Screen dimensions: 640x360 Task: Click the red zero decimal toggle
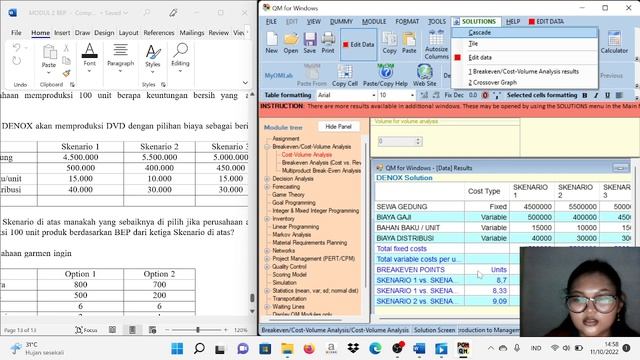485,95
